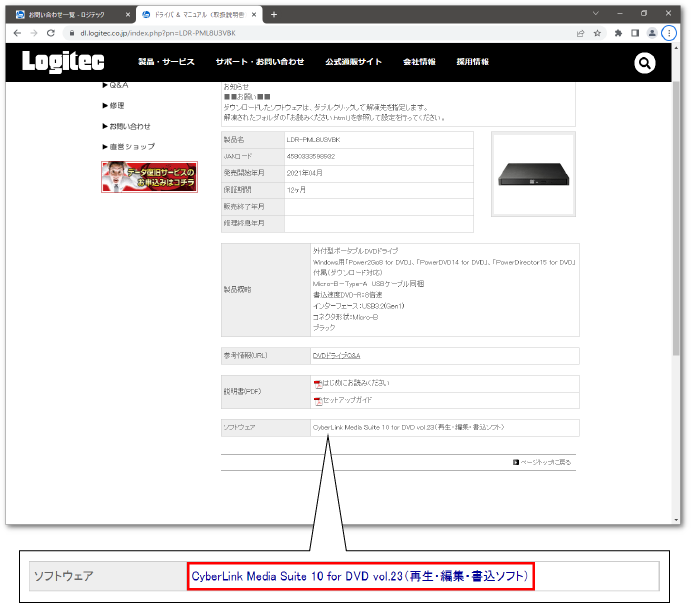Screen dimensions: 691x603
Task: Click the browser back arrow
Action: 18,33
